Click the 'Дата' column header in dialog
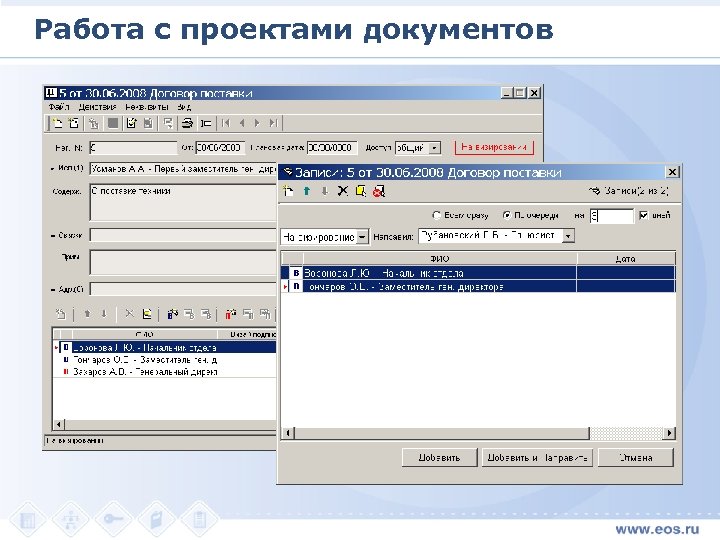The height and width of the screenshot is (540, 720). pyautogui.click(x=625, y=259)
